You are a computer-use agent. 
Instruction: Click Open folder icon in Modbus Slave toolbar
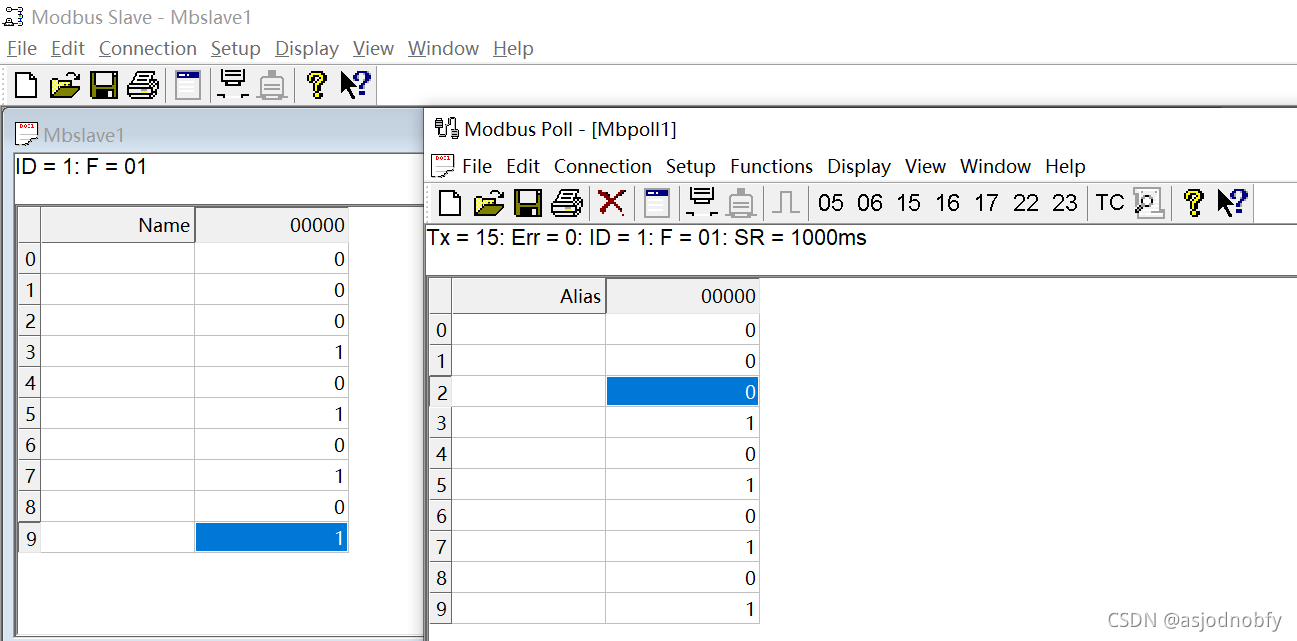(x=65, y=85)
